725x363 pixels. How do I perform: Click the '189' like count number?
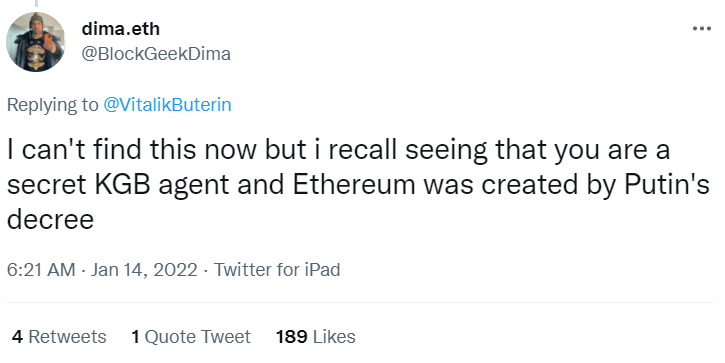pyautogui.click(x=291, y=337)
